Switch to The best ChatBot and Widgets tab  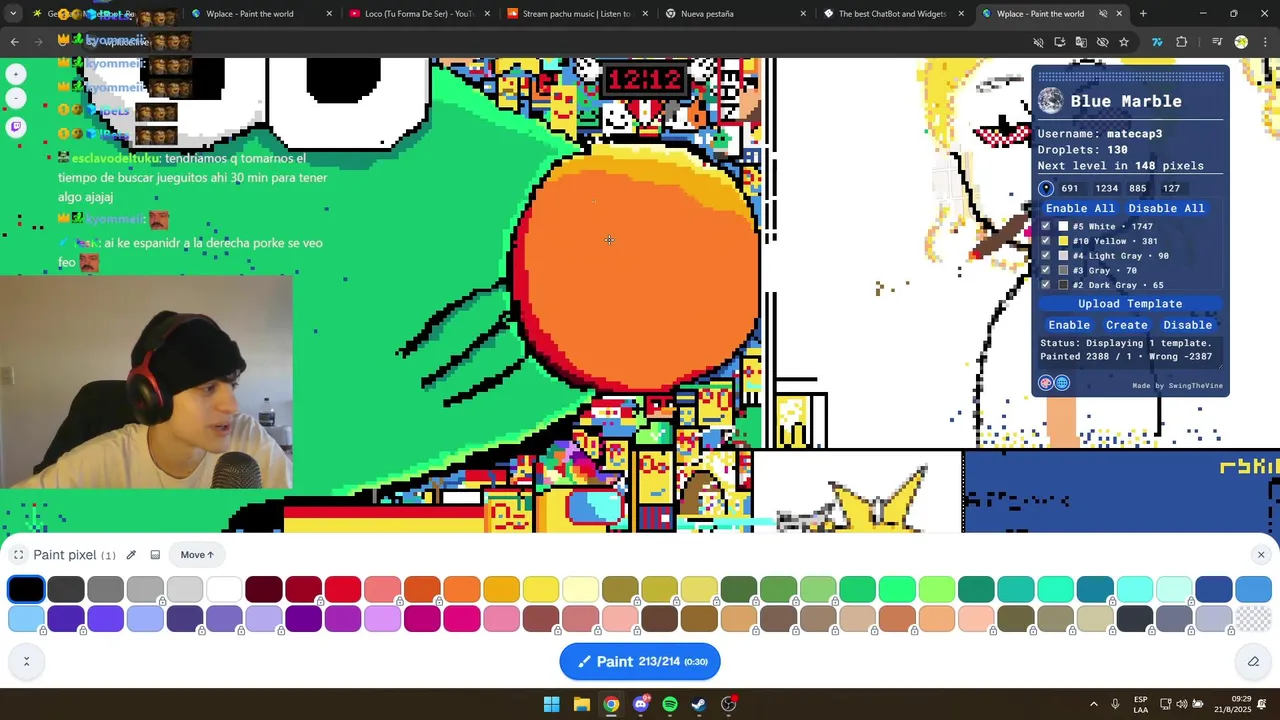pyautogui.click(x=892, y=14)
